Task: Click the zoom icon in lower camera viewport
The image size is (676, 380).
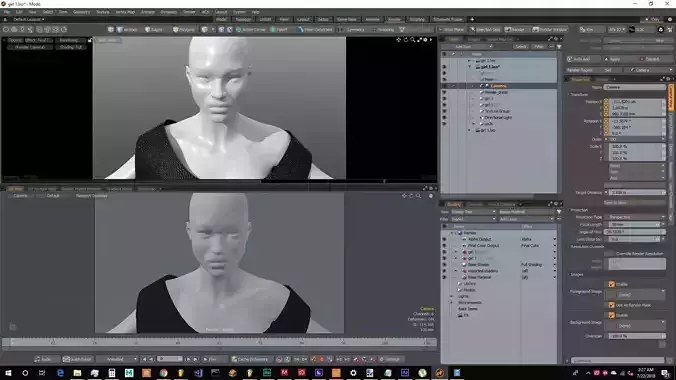Action: point(419,196)
